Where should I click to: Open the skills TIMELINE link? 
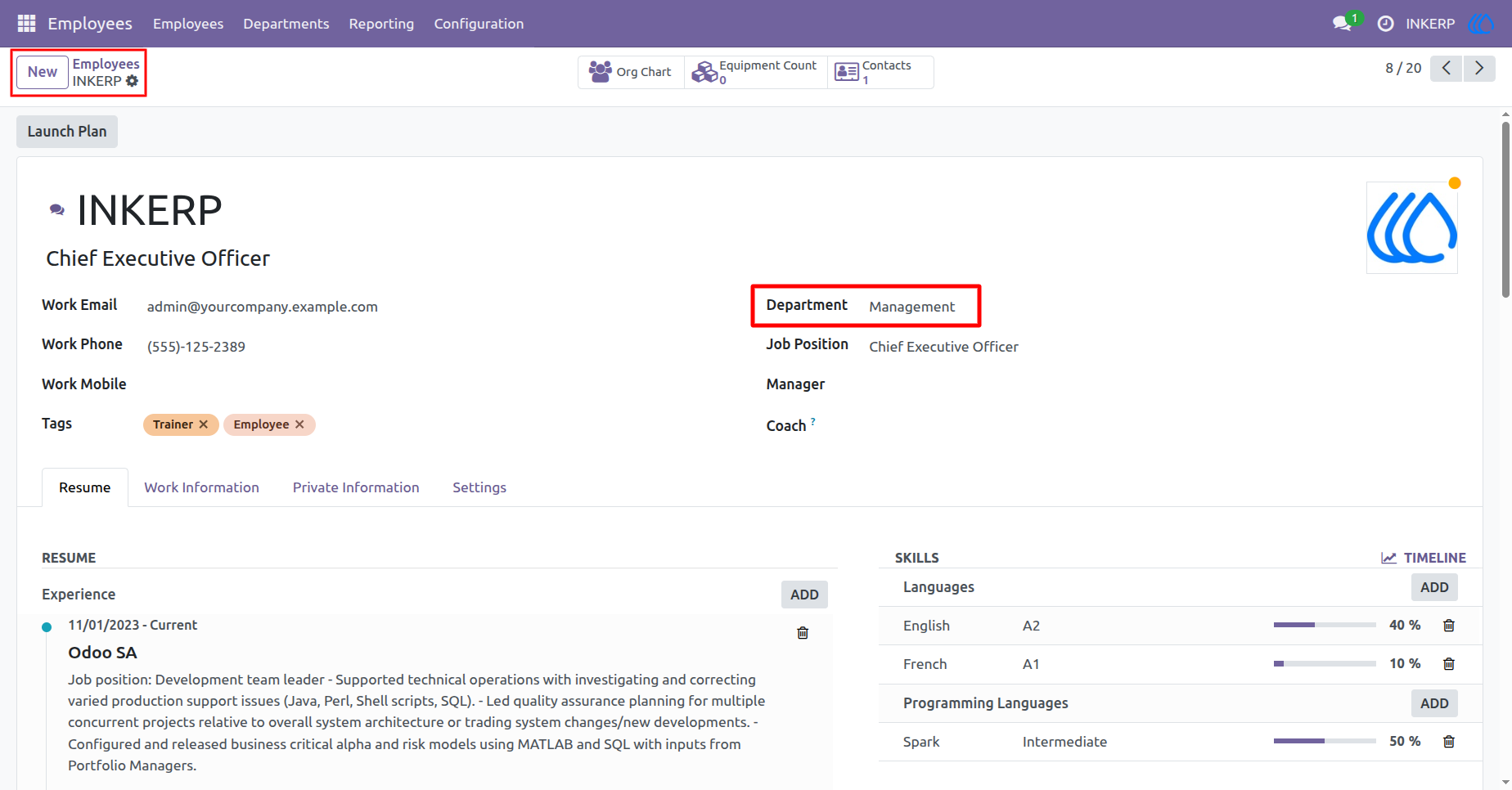1424,558
